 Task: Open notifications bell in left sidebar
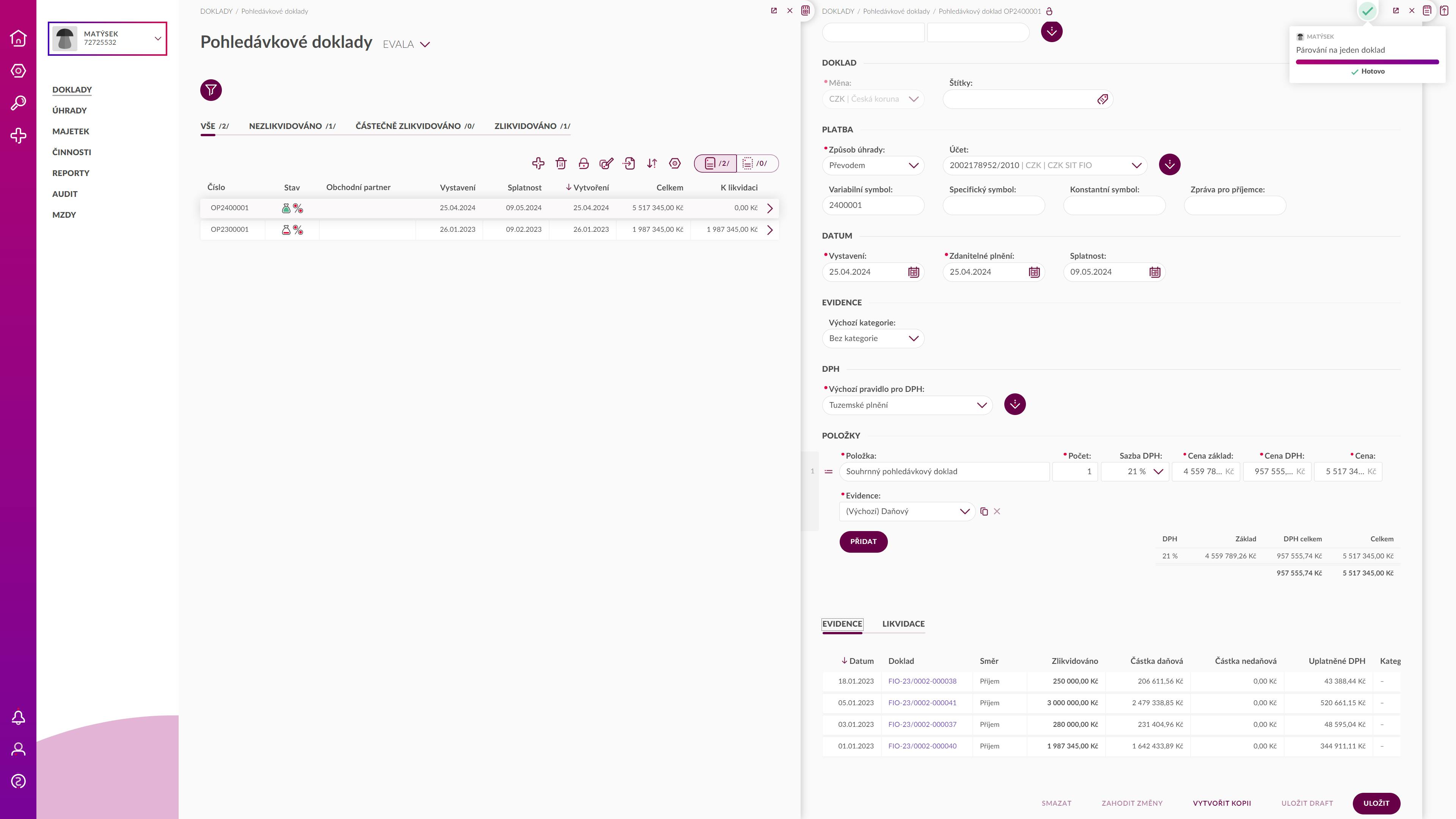point(18,717)
